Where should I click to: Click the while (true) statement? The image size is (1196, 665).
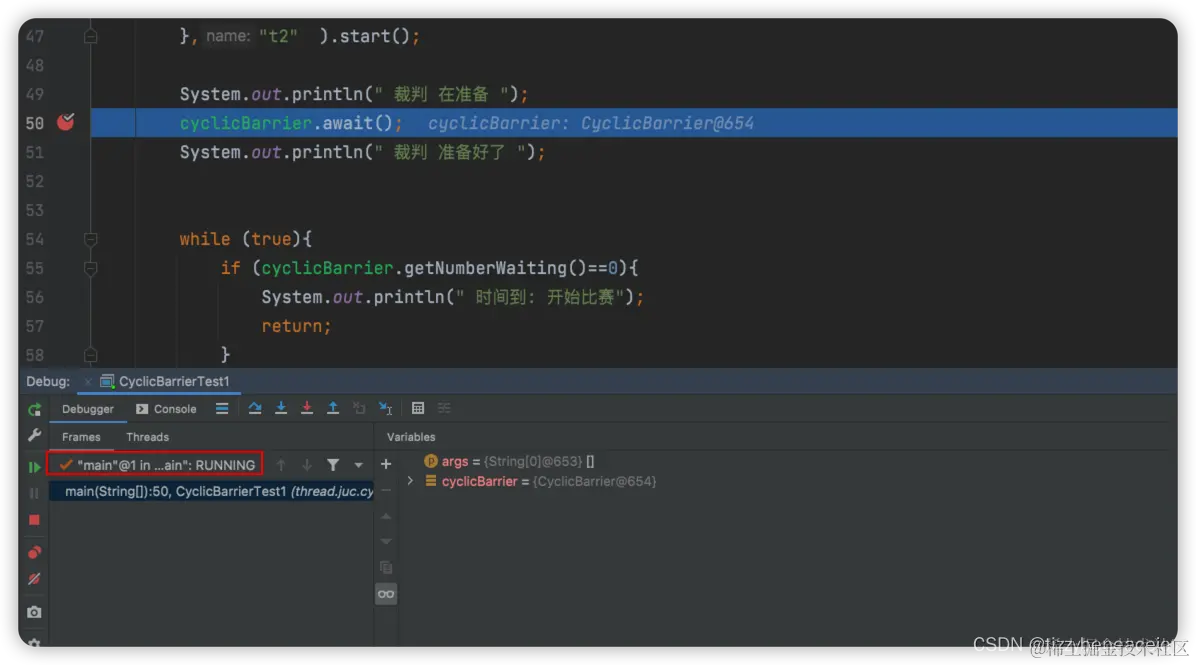(x=246, y=239)
